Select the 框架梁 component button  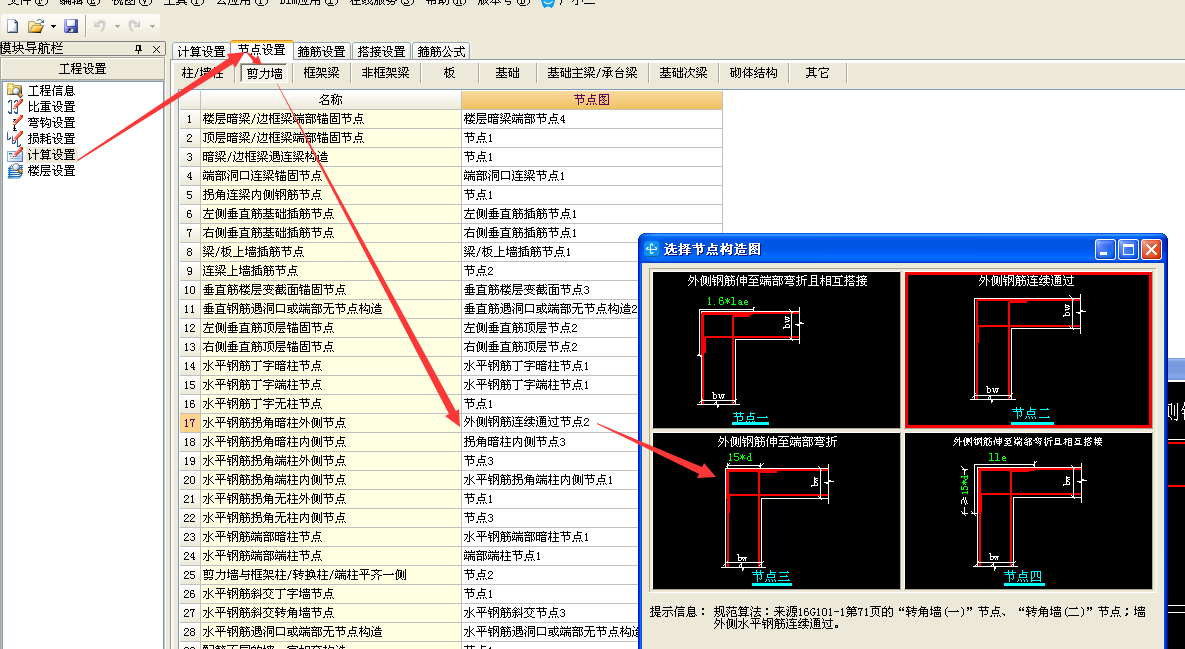tap(321, 73)
